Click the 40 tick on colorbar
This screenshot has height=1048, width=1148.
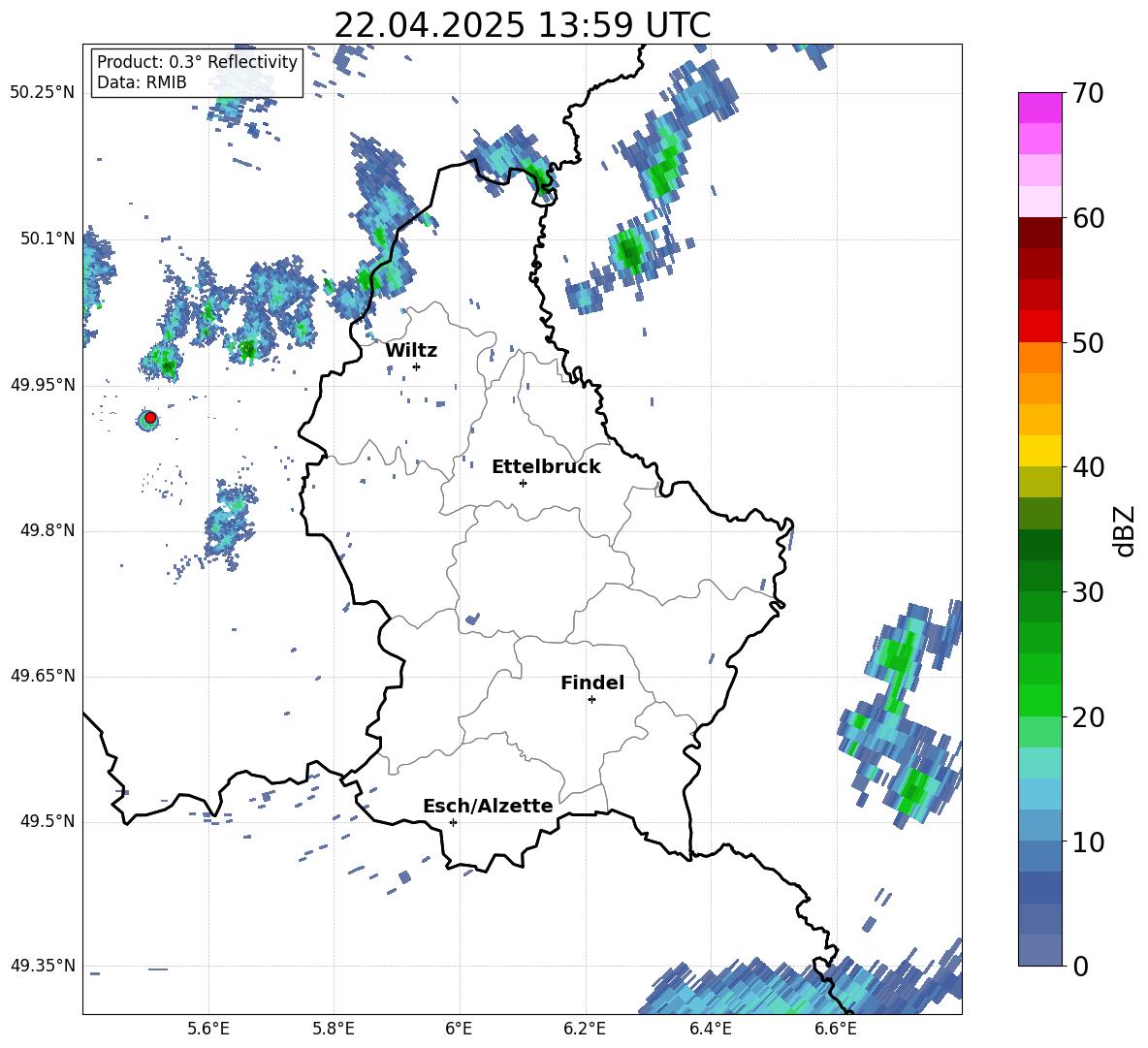pos(1087,467)
